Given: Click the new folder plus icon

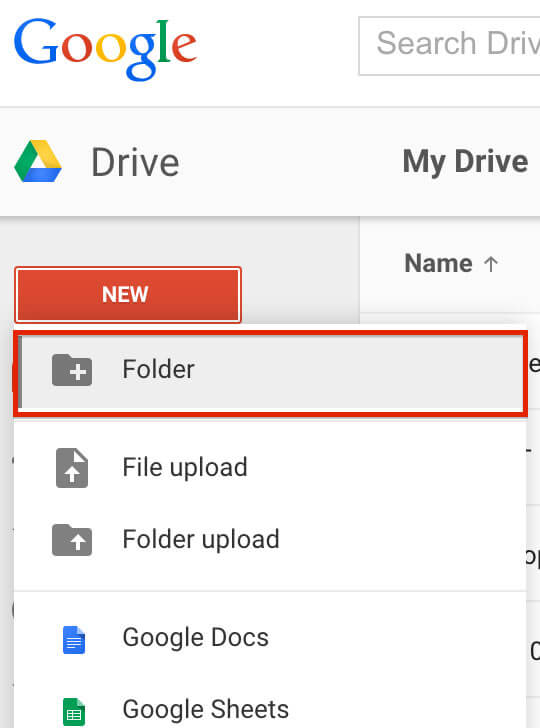Looking at the screenshot, I should point(72,370).
